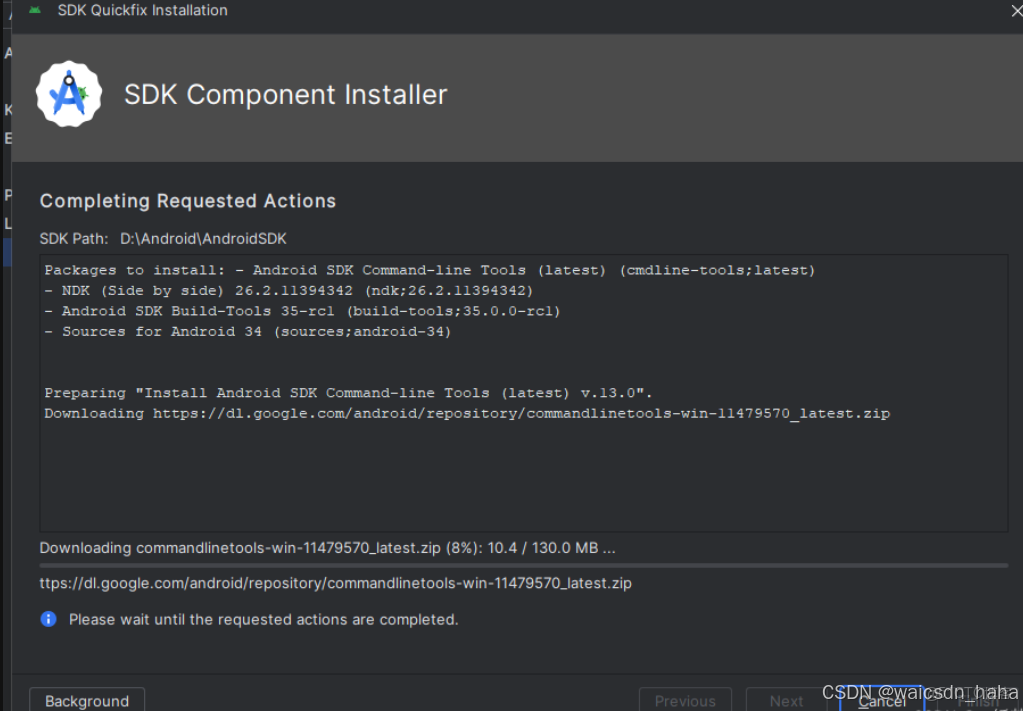Click the SDK Component Installer header title

(285, 94)
